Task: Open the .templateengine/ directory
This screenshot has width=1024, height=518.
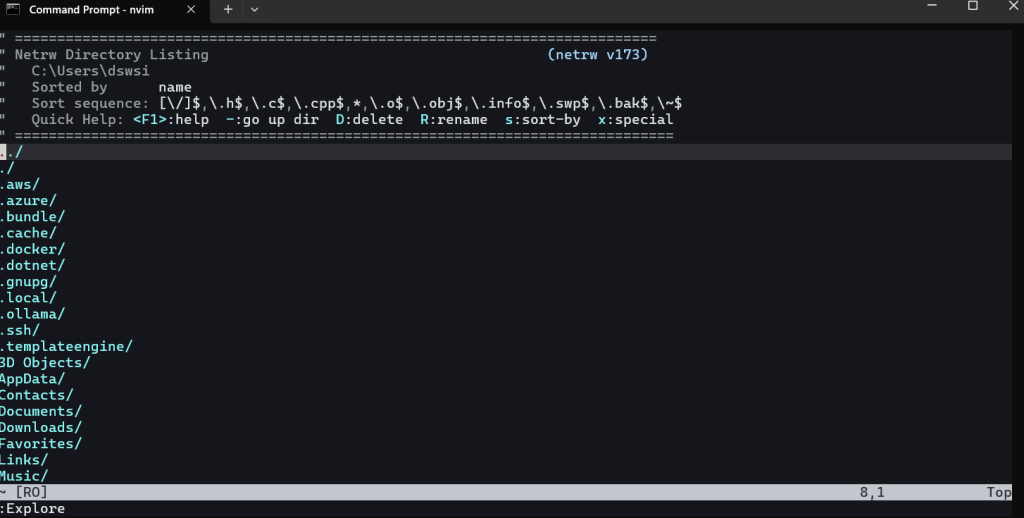Action: click(x=66, y=346)
